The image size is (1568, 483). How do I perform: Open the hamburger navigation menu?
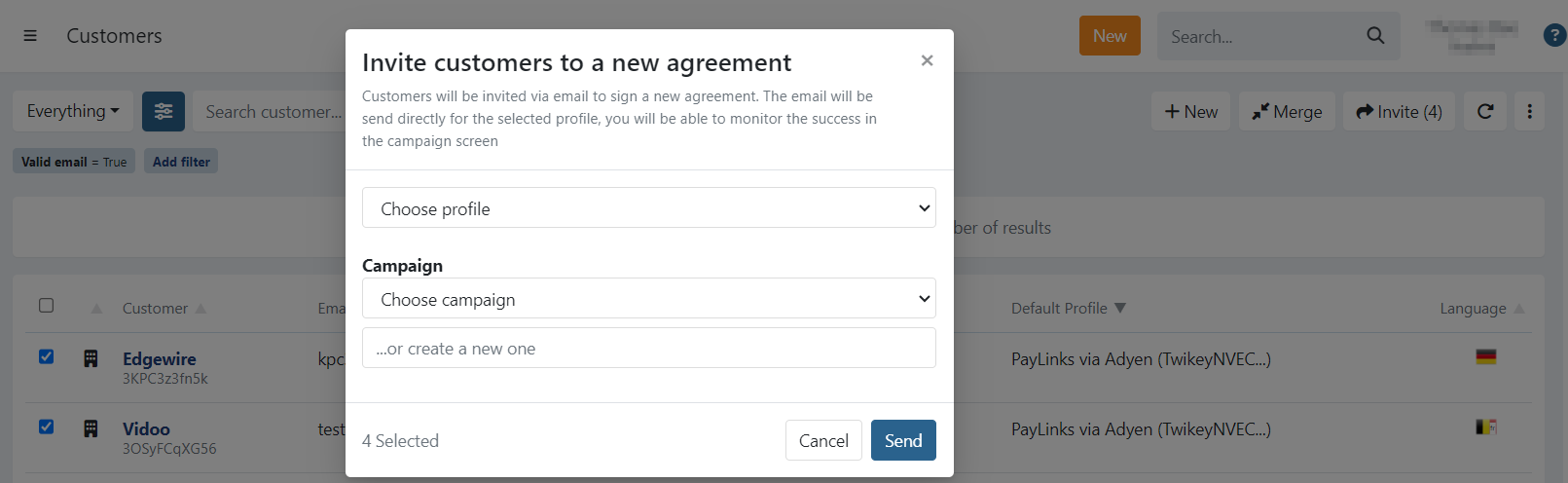tap(30, 36)
